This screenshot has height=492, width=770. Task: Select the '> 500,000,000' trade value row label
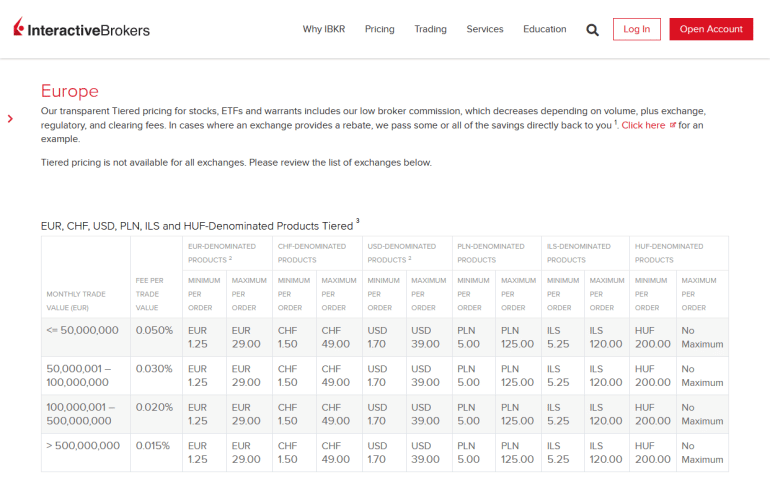click(83, 445)
